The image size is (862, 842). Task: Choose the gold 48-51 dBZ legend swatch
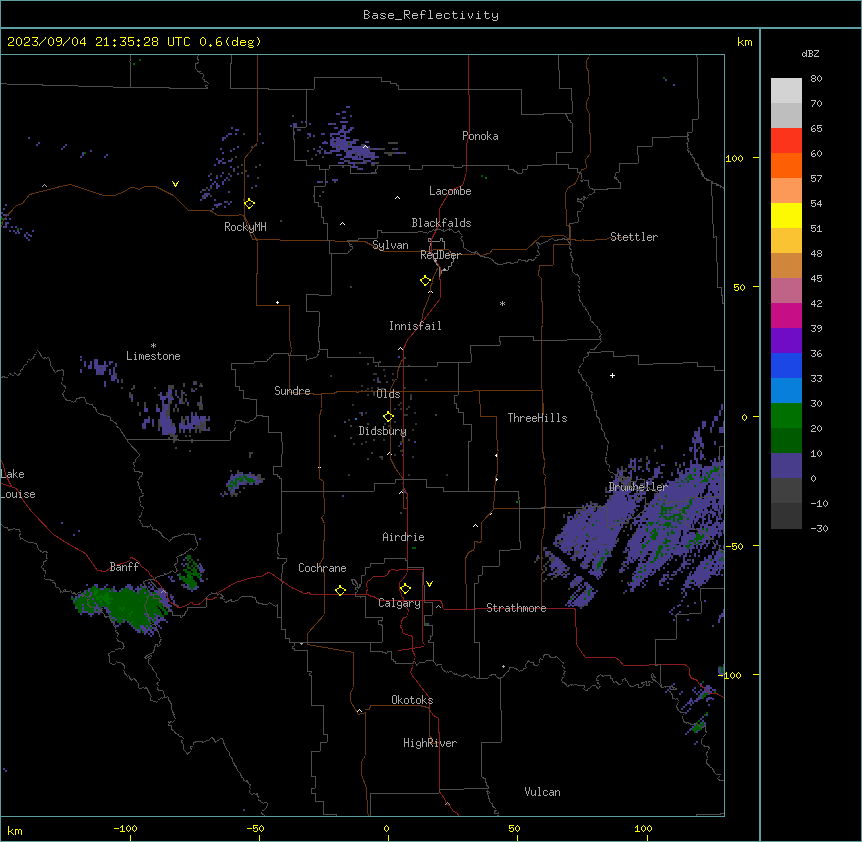point(786,241)
